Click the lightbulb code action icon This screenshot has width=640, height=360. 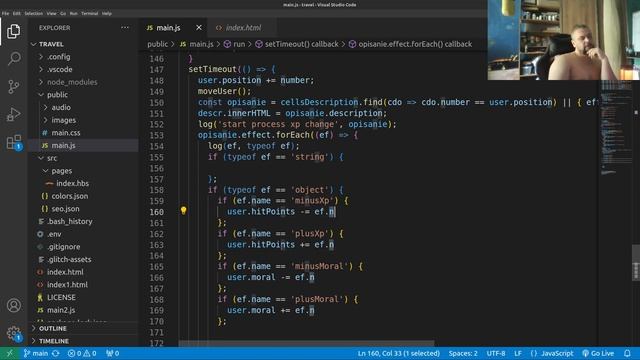coord(183,211)
